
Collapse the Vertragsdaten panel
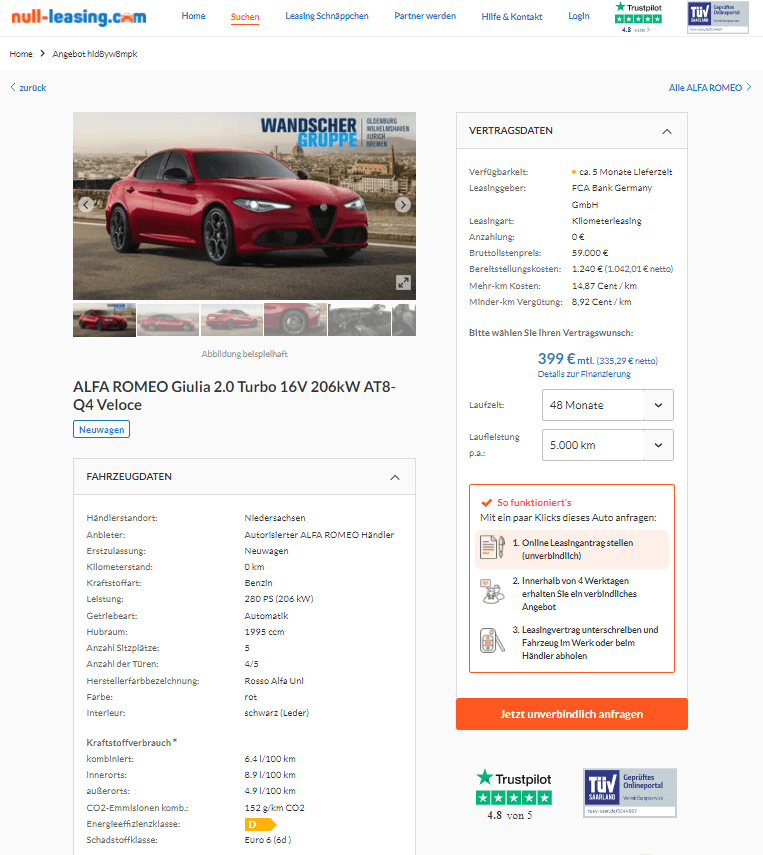tap(666, 131)
